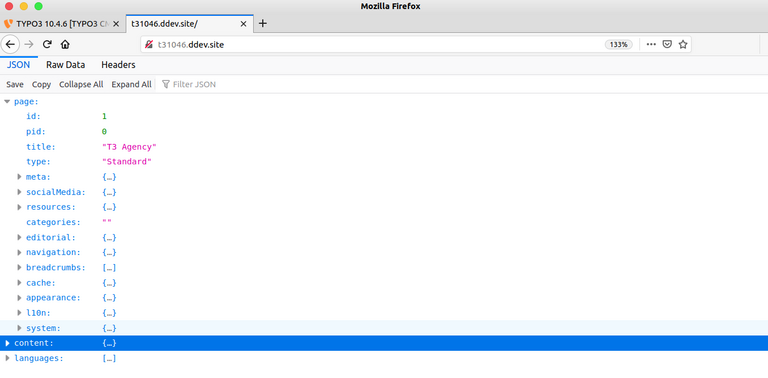
Task: Expand the meta node
Action: click(19, 177)
